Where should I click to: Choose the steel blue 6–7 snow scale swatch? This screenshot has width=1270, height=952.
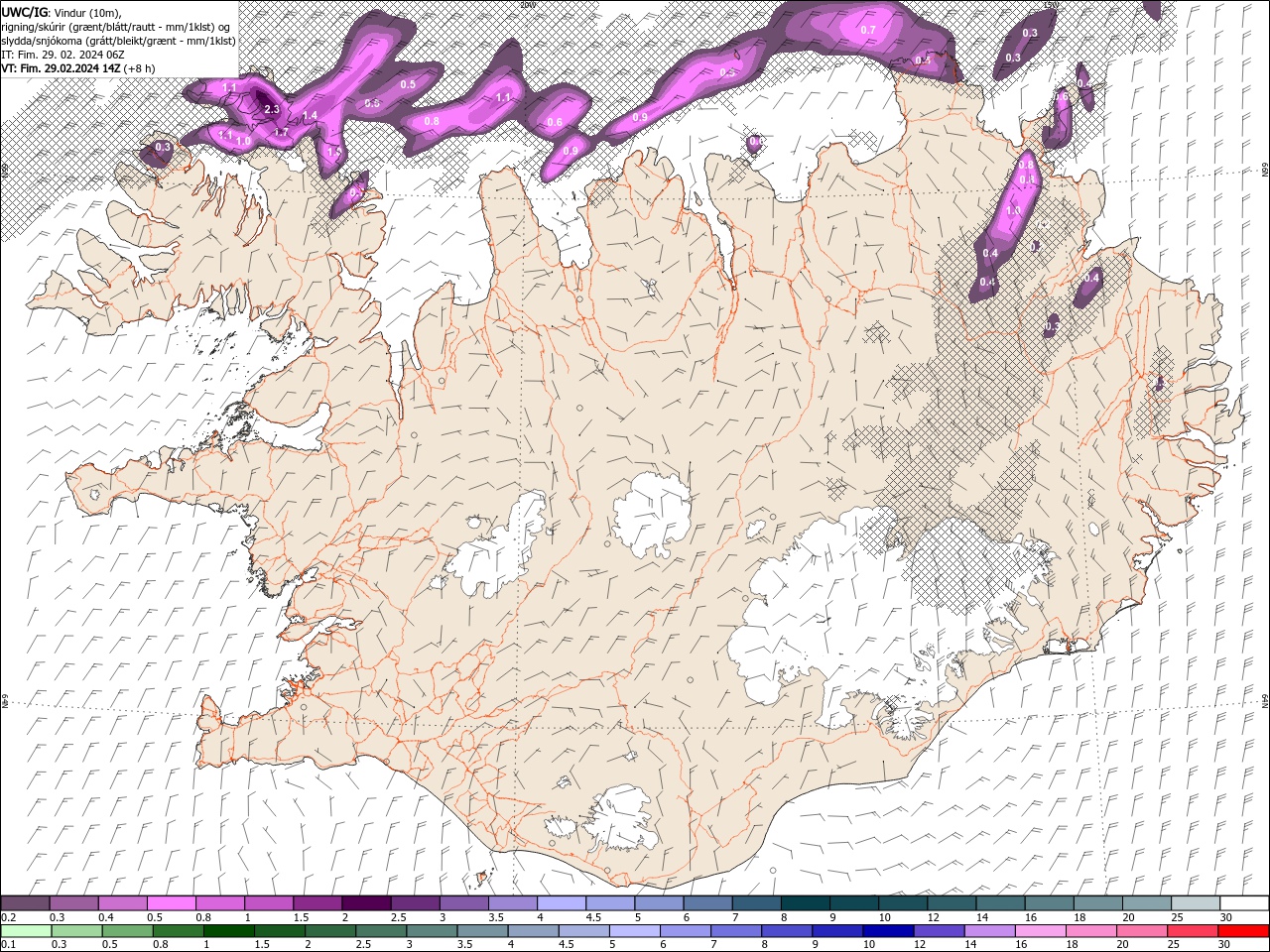(x=707, y=903)
